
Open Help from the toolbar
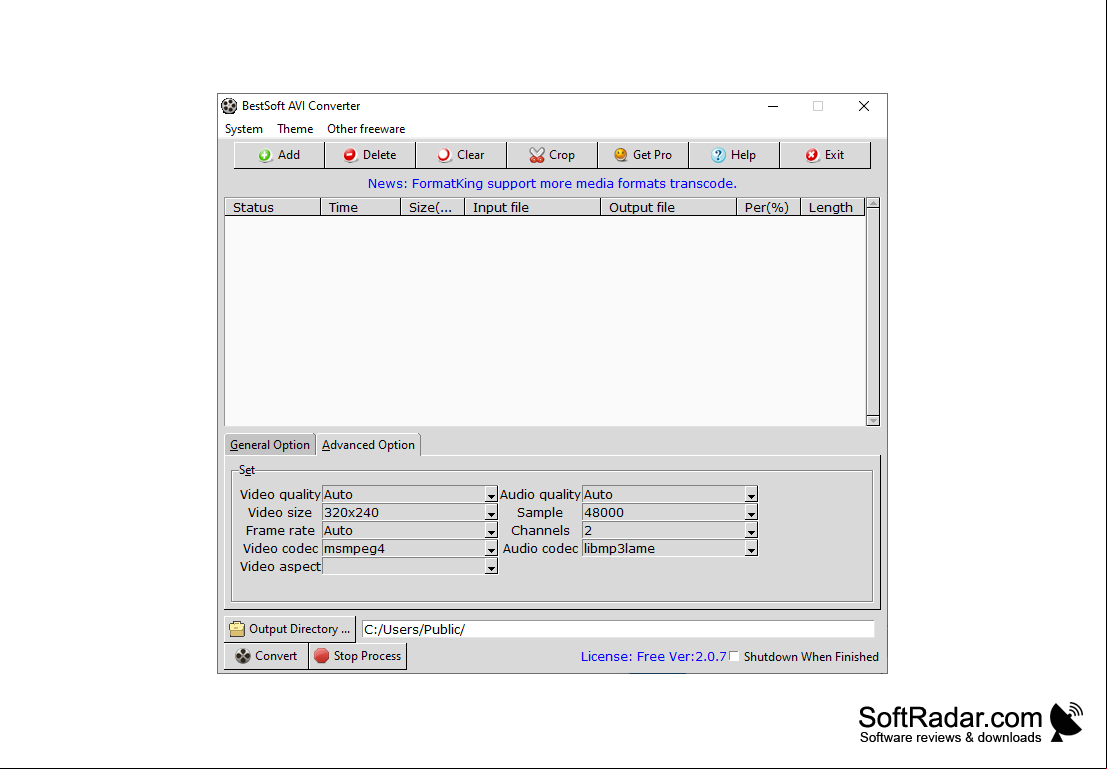(734, 155)
